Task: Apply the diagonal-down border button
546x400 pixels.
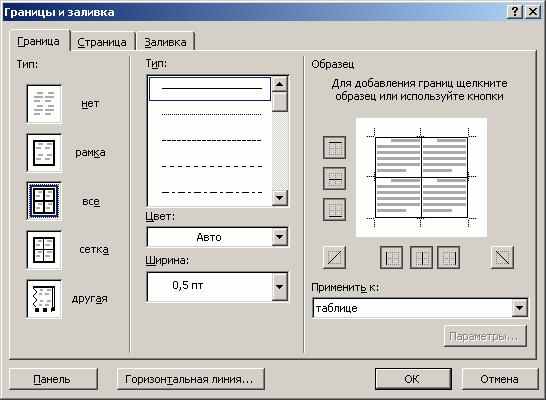Action: (x=502, y=258)
